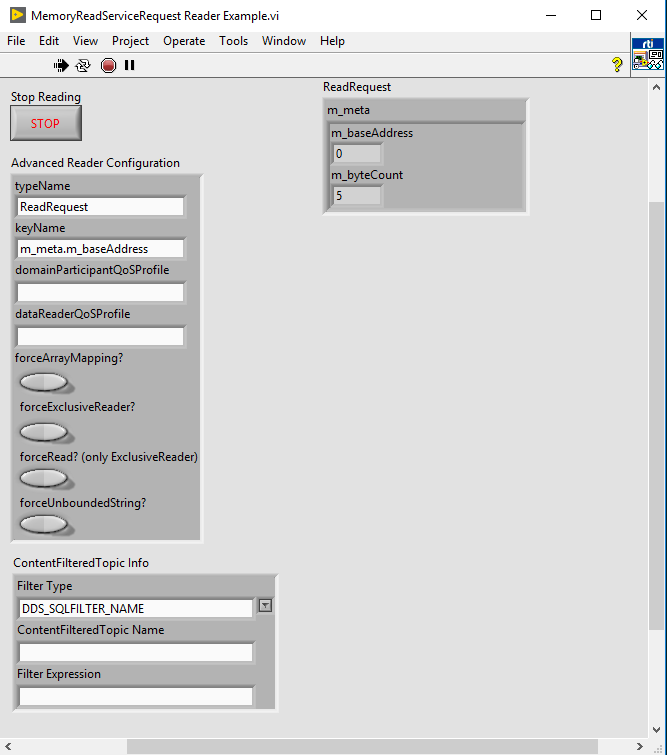
Task: Click the vertical scrollbar thumb
Action: pyautogui.click(x=656, y=416)
